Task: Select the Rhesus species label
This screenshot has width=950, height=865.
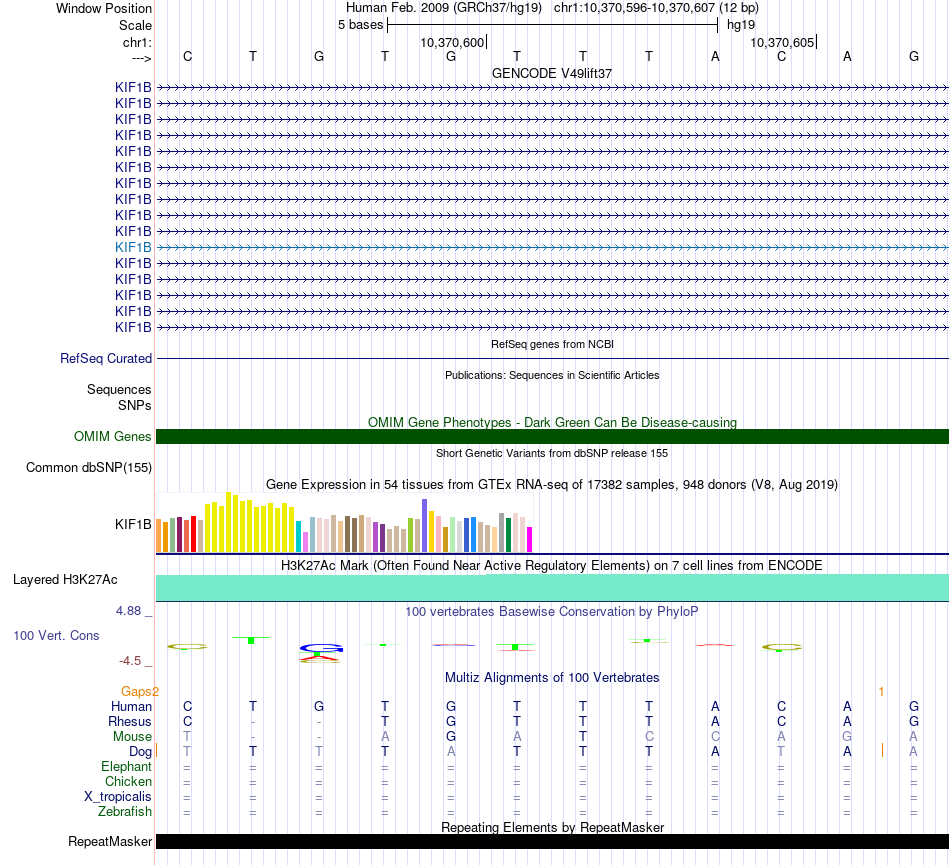Action: coord(130,721)
